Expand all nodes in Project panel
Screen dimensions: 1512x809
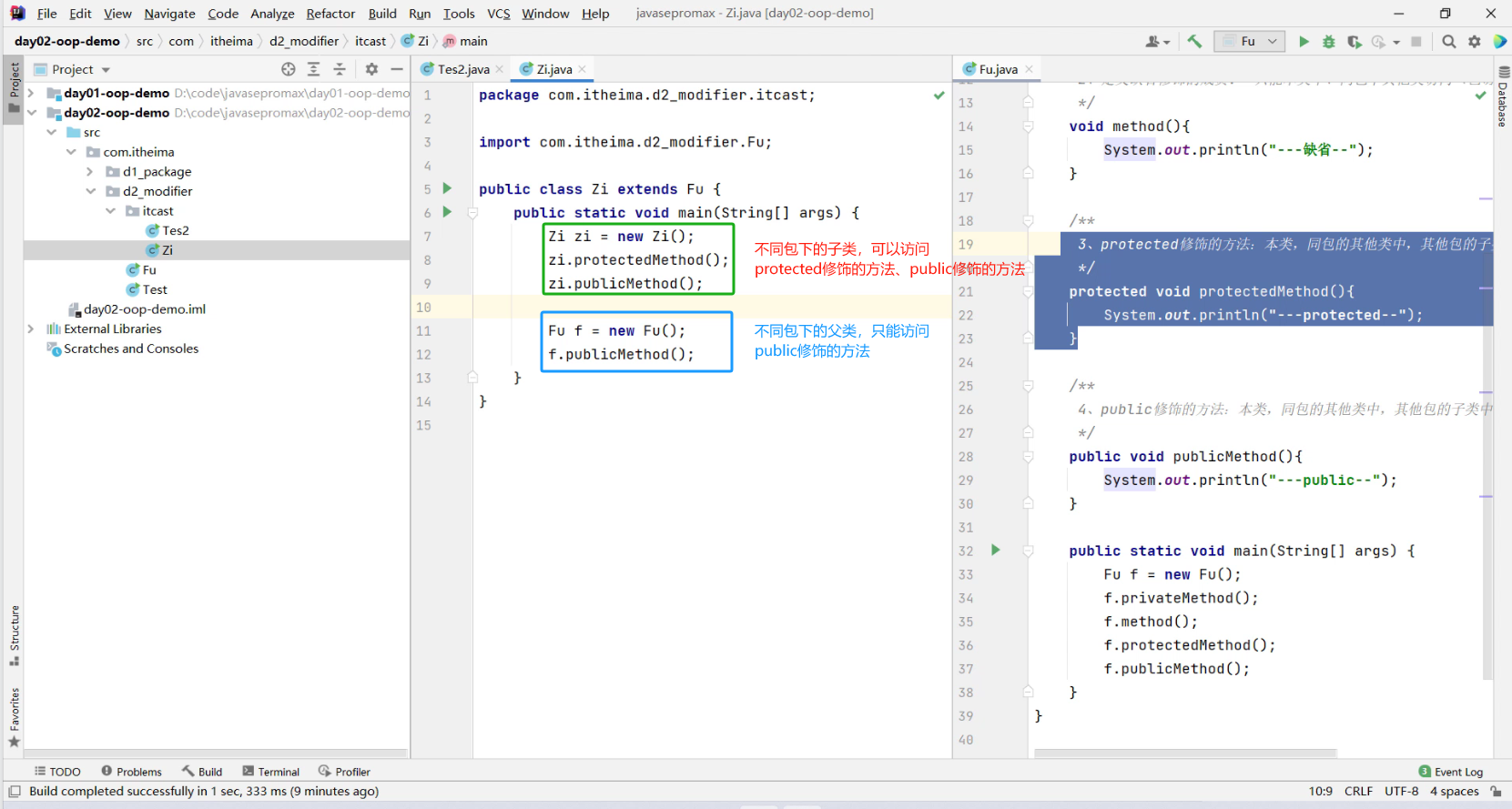[314, 69]
